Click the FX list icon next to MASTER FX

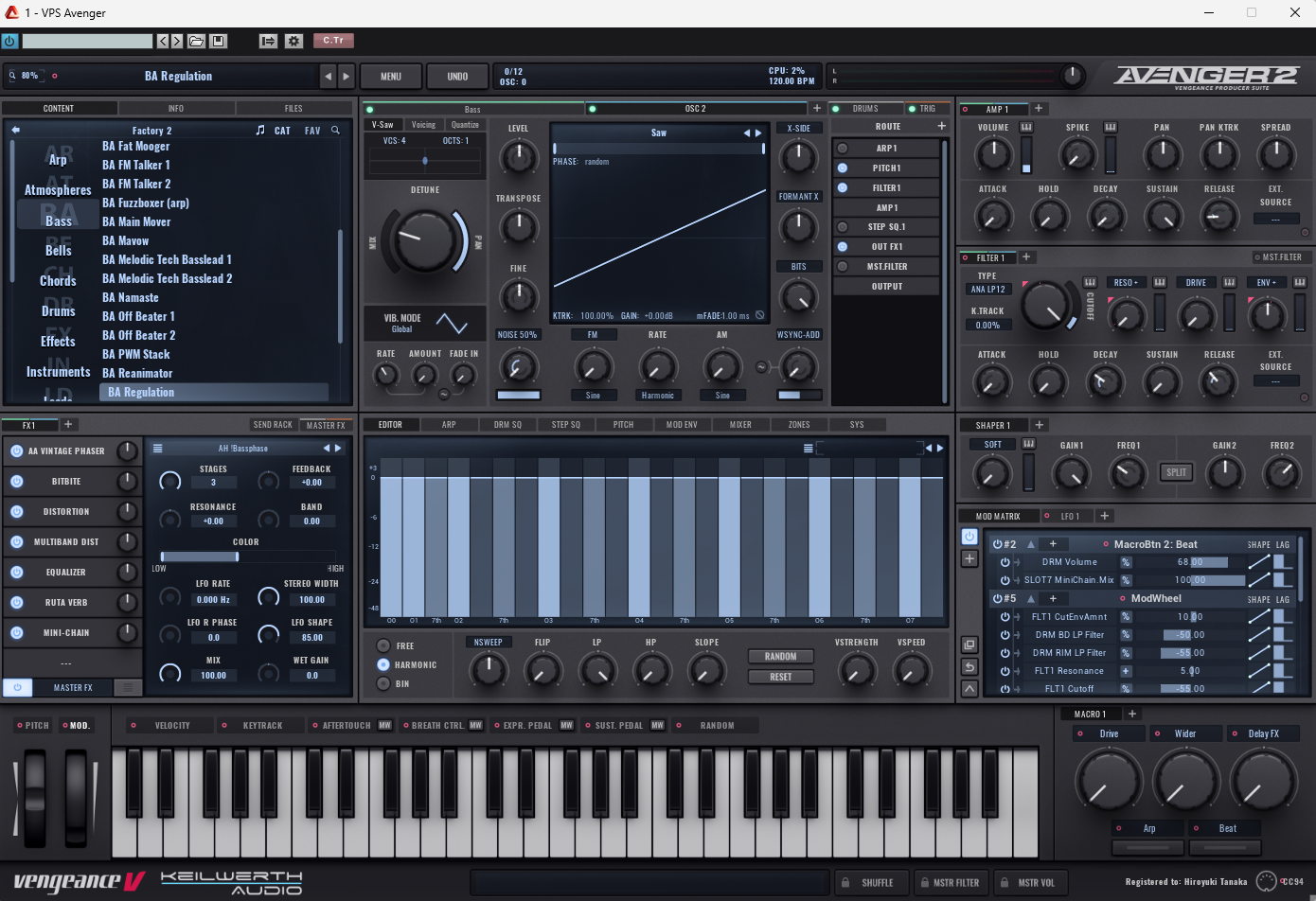click(128, 687)
